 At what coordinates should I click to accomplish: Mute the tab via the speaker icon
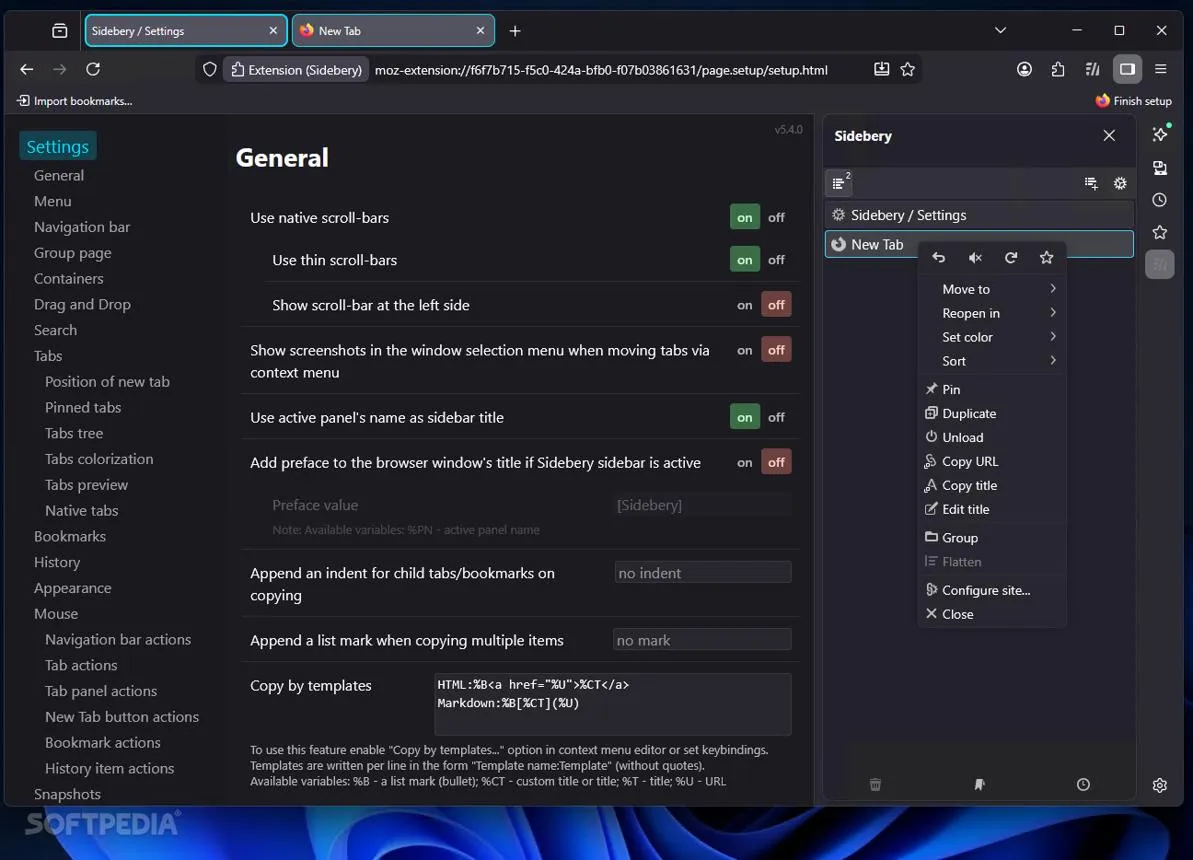(975, 258)
